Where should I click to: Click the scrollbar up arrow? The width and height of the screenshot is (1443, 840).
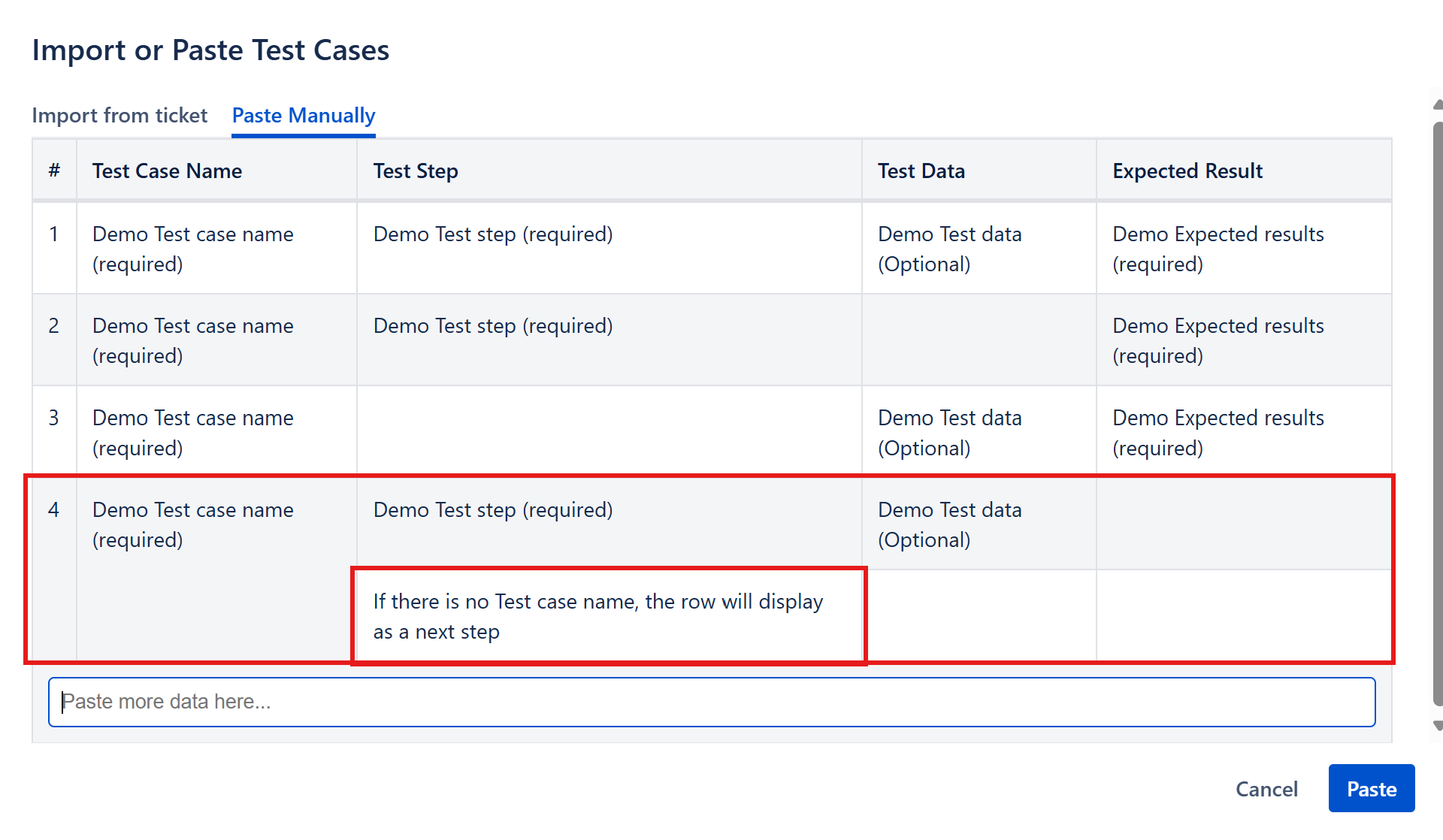[x=1437, y=104]
